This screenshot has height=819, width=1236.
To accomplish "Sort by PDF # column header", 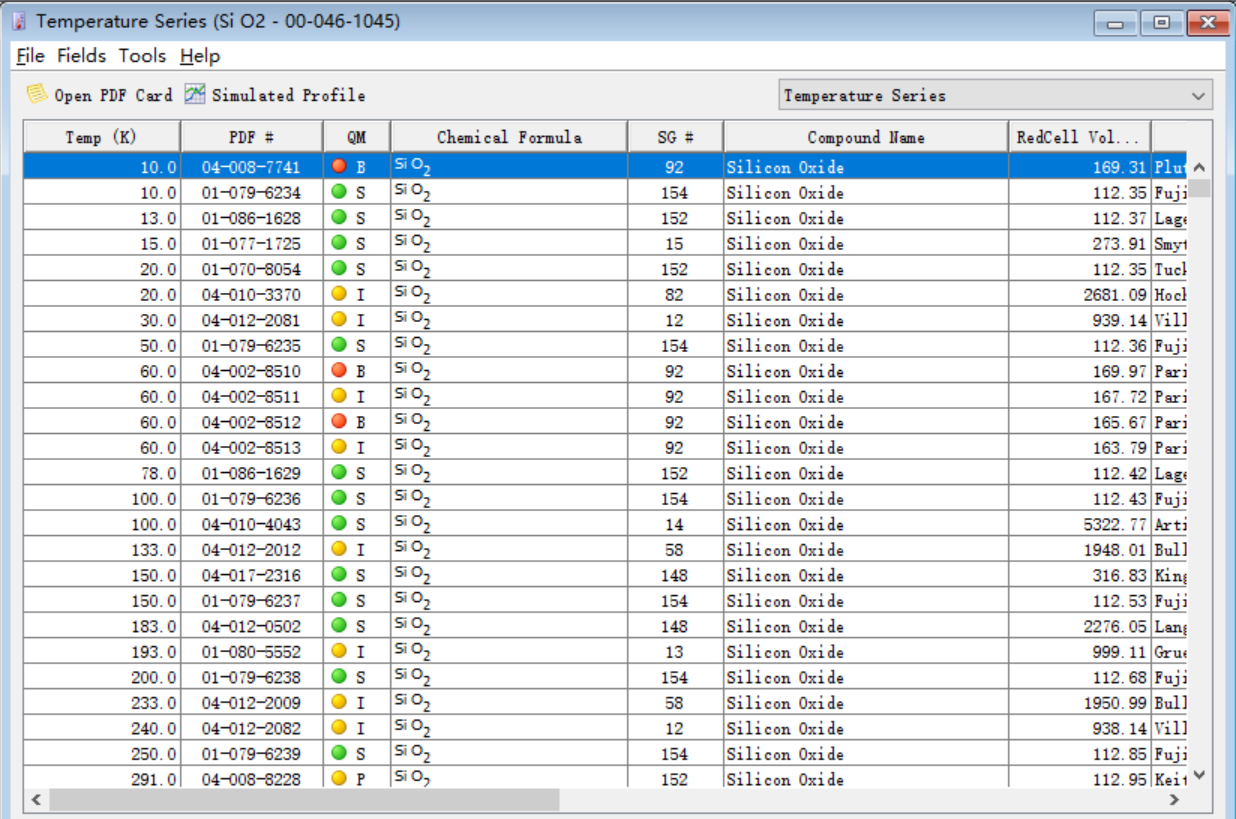I will 252,137.
